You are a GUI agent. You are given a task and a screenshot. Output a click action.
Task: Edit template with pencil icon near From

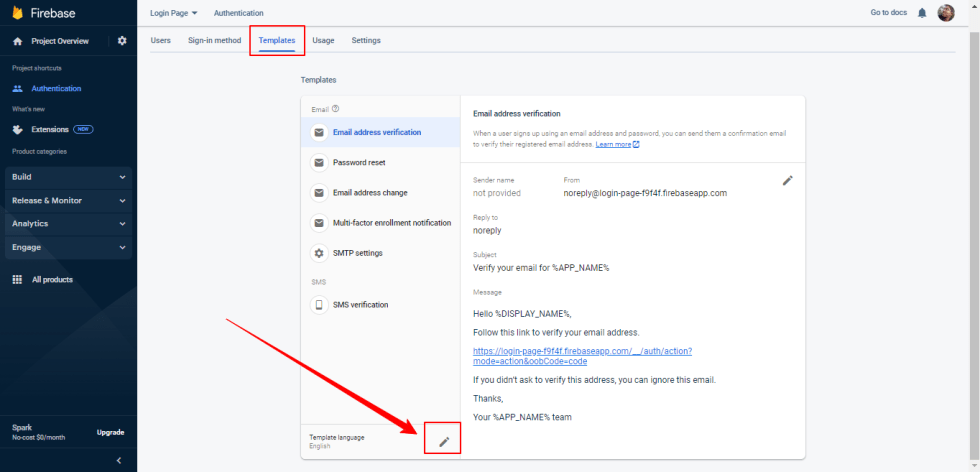[788, 181]
